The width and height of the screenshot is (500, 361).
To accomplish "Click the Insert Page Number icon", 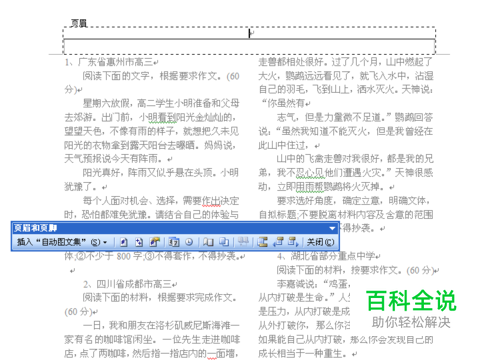I will click(x=124, y=242).
